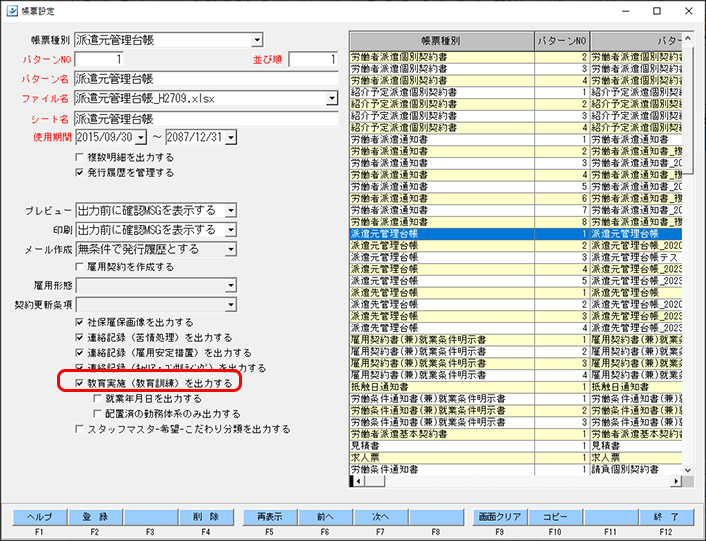Enable the 複数明細を出力する checkbox
This screenshot has height=541, width=706.
click(x=80, y=157)
